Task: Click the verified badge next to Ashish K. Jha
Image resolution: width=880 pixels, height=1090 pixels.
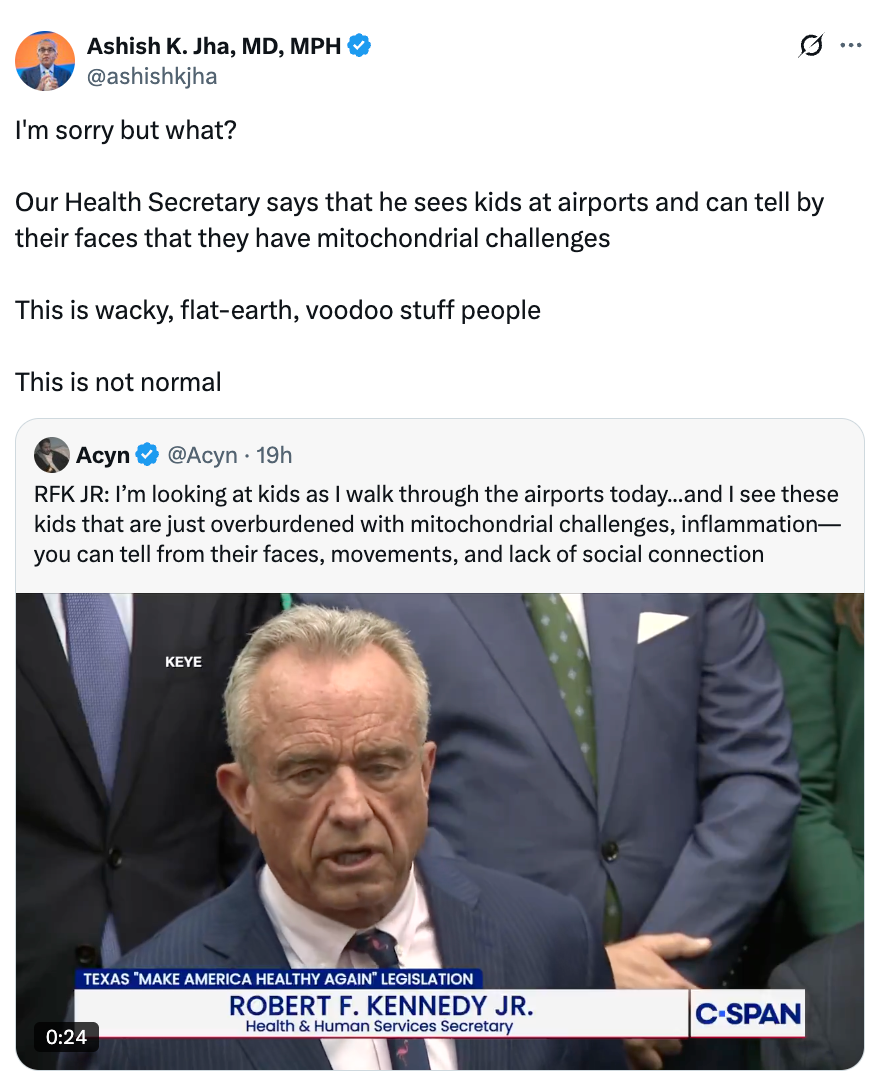Action: pyautogui.click(x=360, y=44)
